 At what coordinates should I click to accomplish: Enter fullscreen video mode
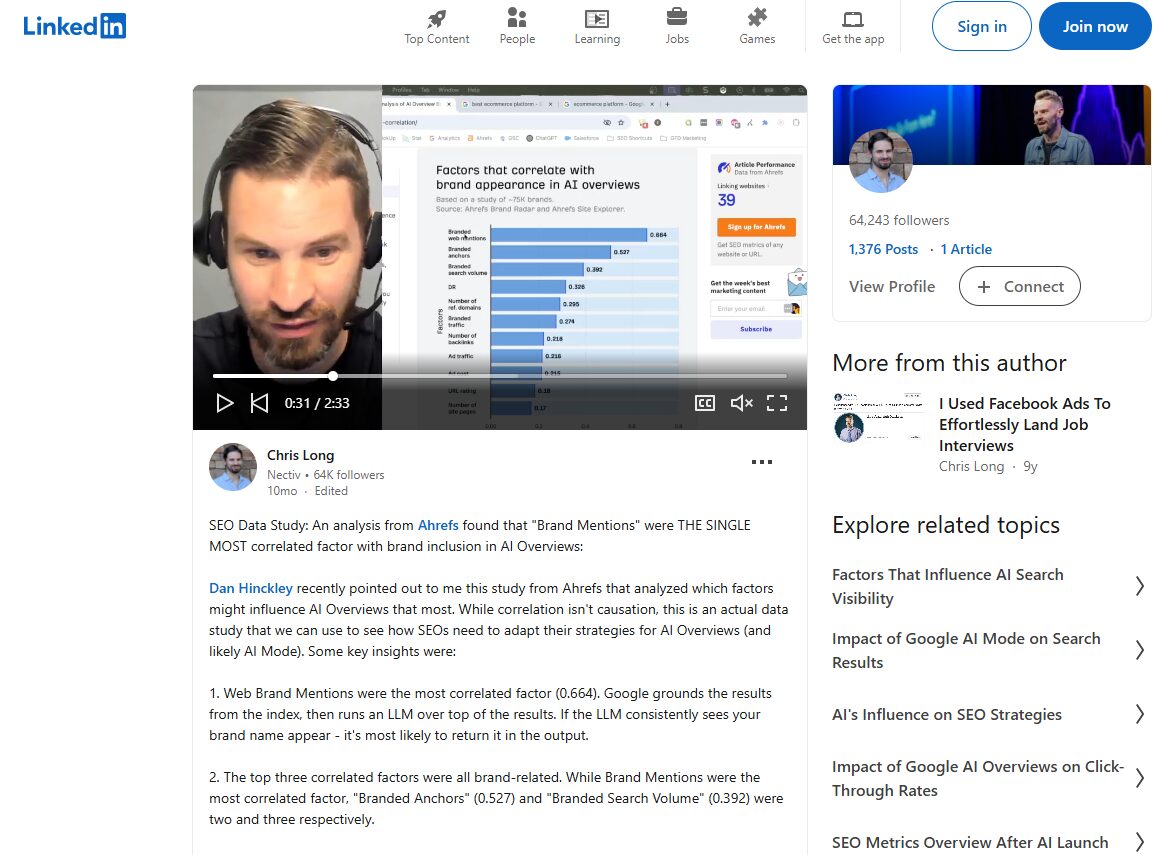click(777, 402)
